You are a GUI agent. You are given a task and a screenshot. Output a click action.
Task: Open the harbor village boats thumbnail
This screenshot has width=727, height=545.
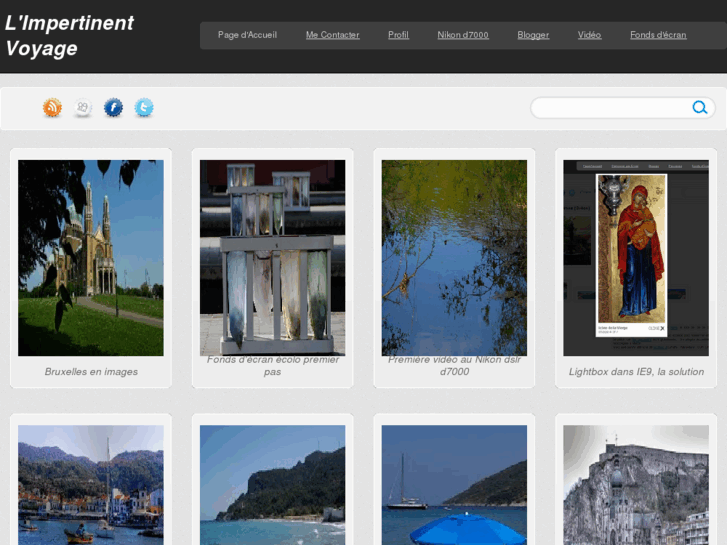(x=91, y=485)
